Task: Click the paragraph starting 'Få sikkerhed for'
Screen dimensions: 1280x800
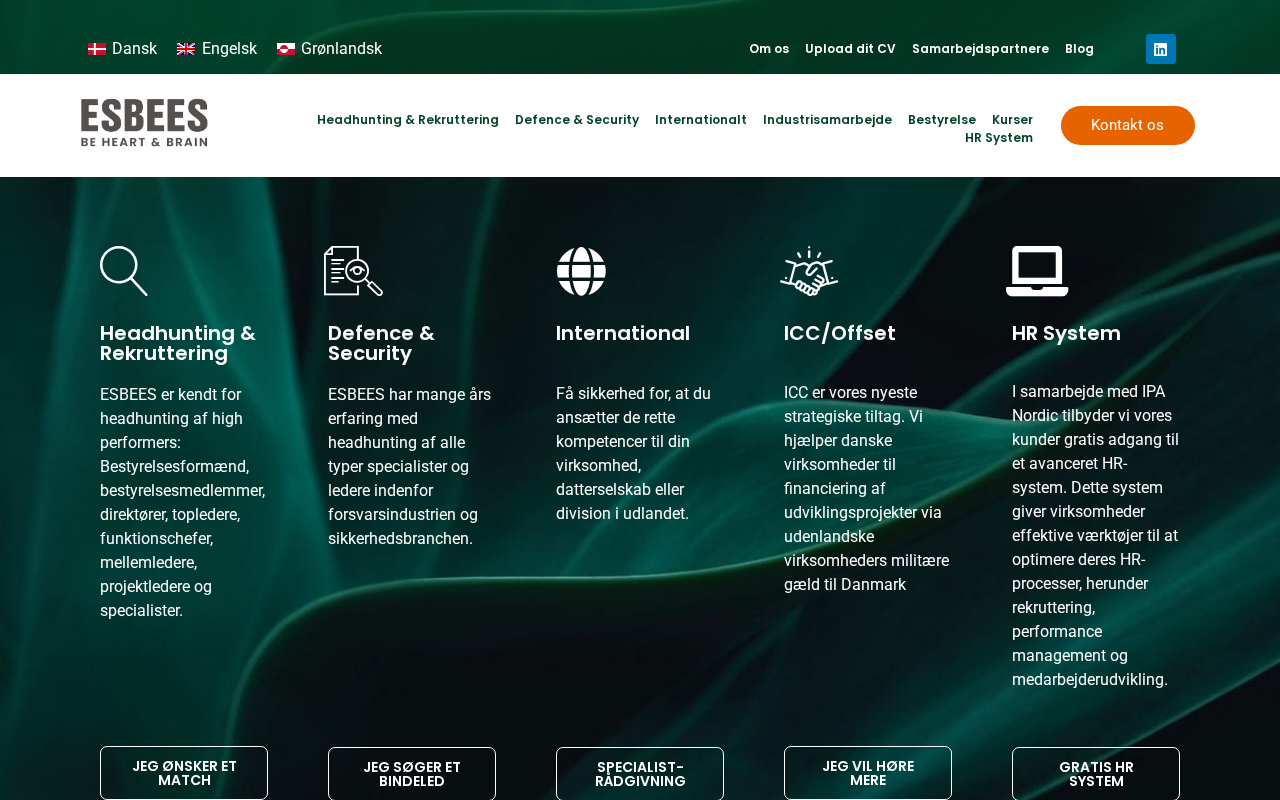Action: pyautogui.click(x=634, y=454)
